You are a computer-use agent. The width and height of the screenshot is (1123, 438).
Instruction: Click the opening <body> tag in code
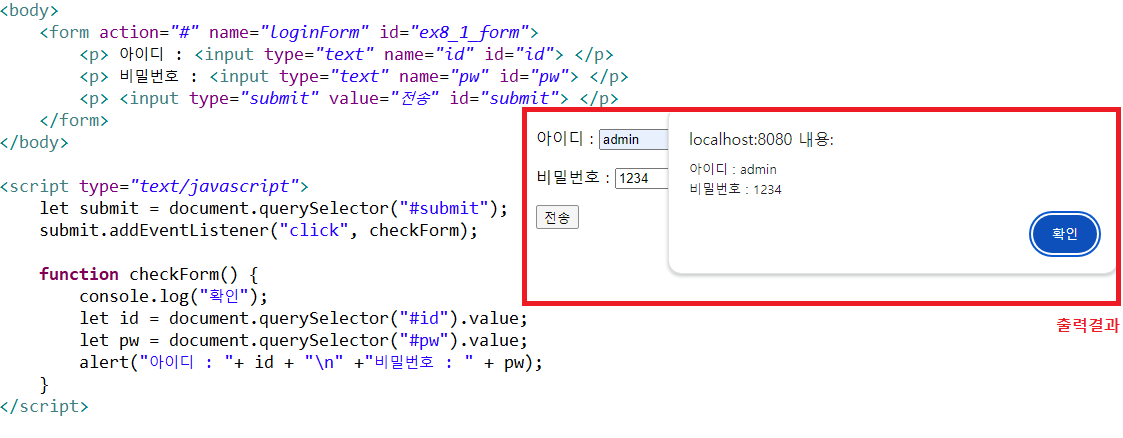(30, 11)
